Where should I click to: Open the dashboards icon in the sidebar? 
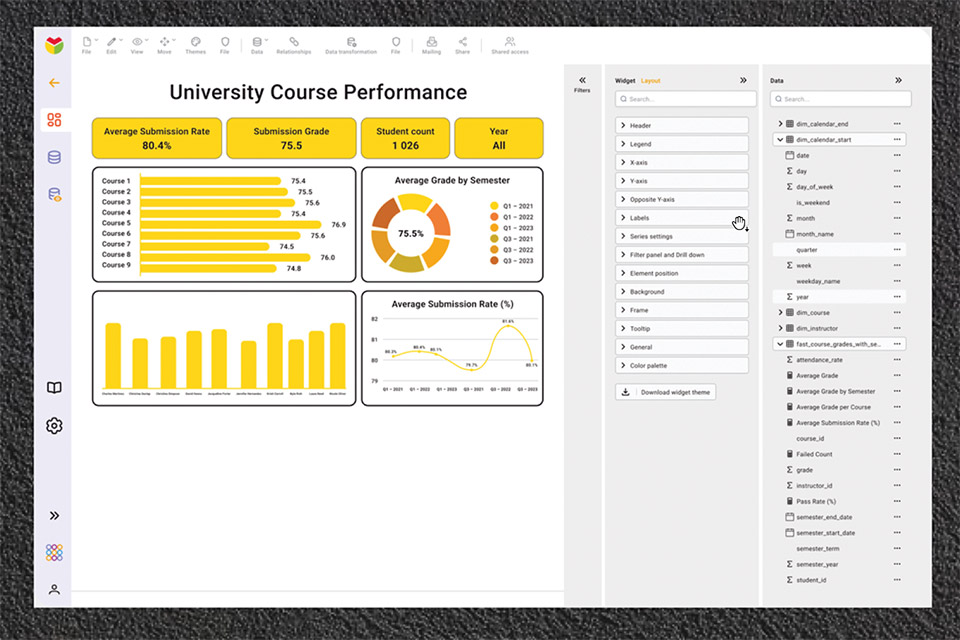(x=54, y=119)
